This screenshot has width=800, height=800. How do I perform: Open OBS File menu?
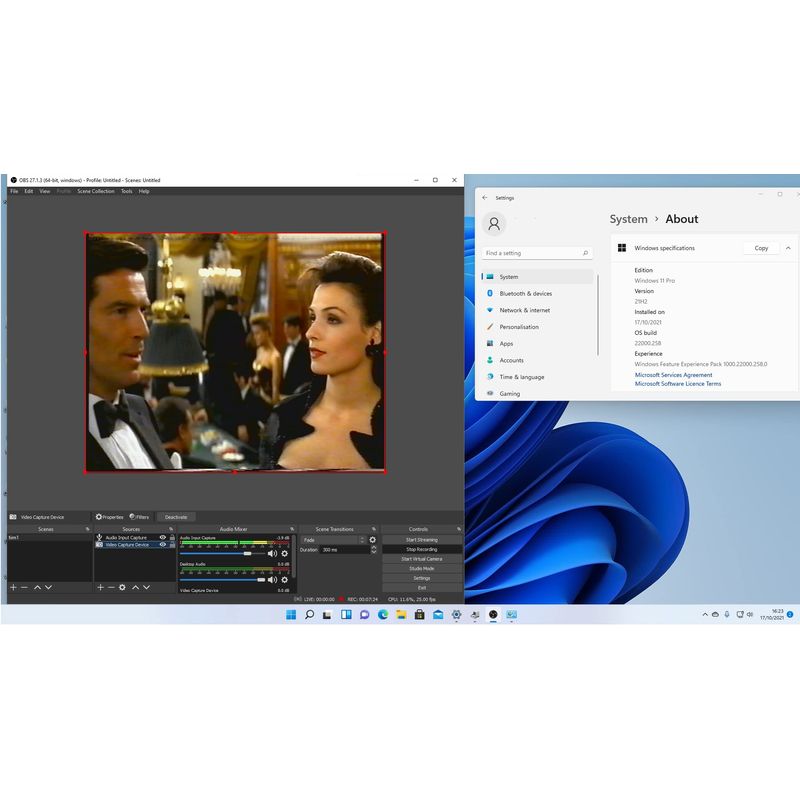coord(14,191)
